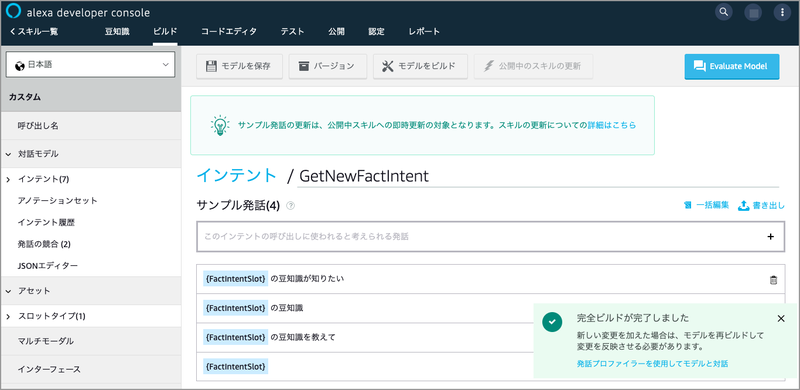Open the 認定 tab
Image resolution: width=800 pixels, height=390 pixels.
point(377,32)
